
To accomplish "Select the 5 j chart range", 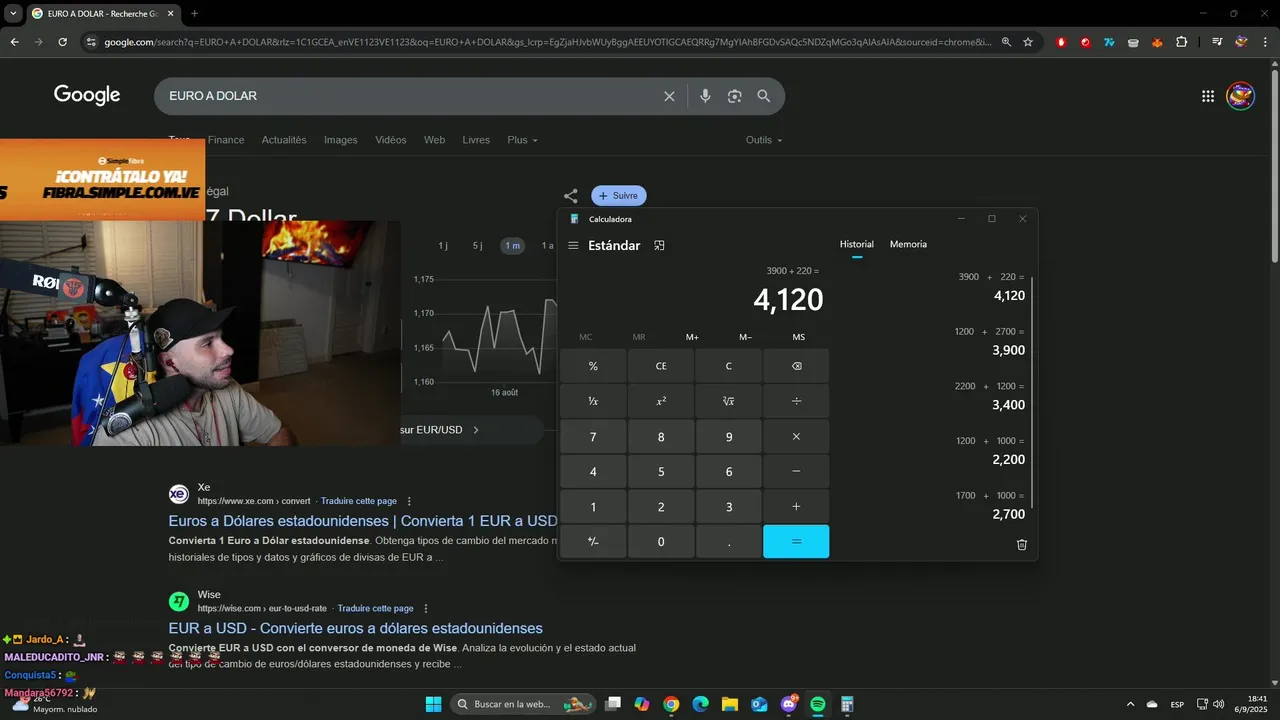I will 477,246.
